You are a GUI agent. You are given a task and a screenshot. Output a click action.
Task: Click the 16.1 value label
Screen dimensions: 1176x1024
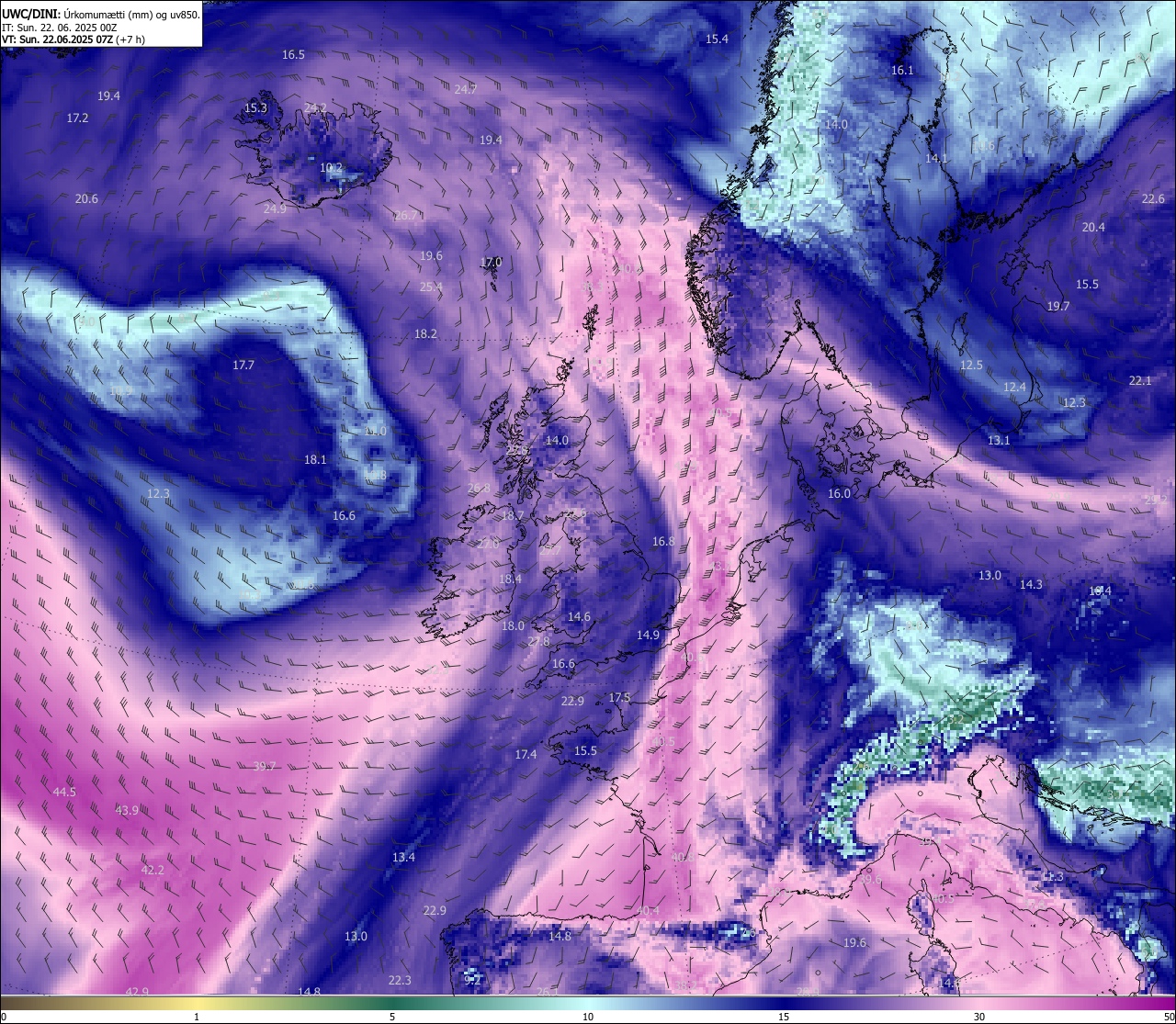902,72
